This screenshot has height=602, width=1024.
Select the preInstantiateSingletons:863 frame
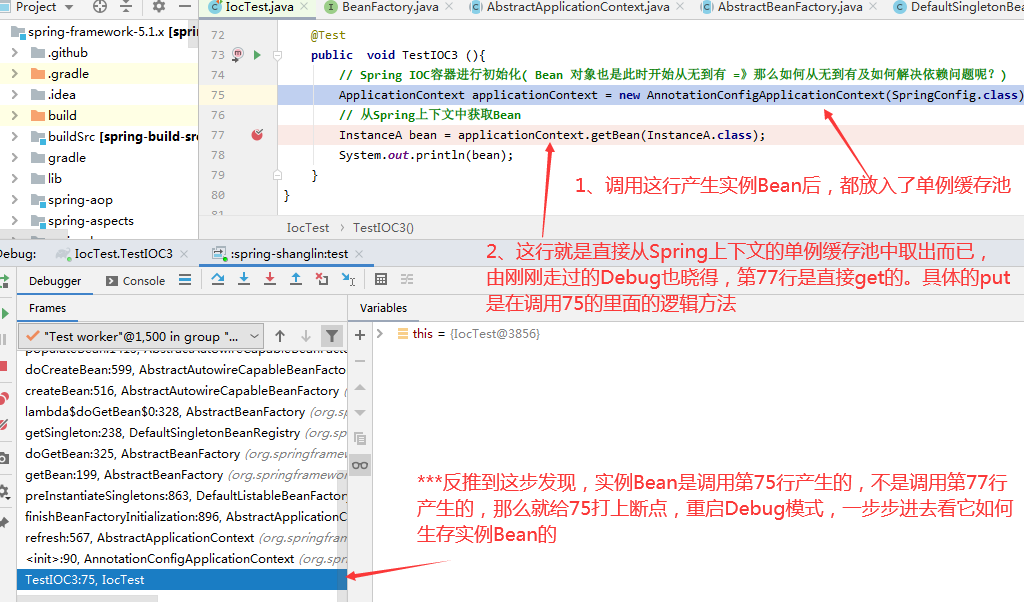(x=182, y=496)
